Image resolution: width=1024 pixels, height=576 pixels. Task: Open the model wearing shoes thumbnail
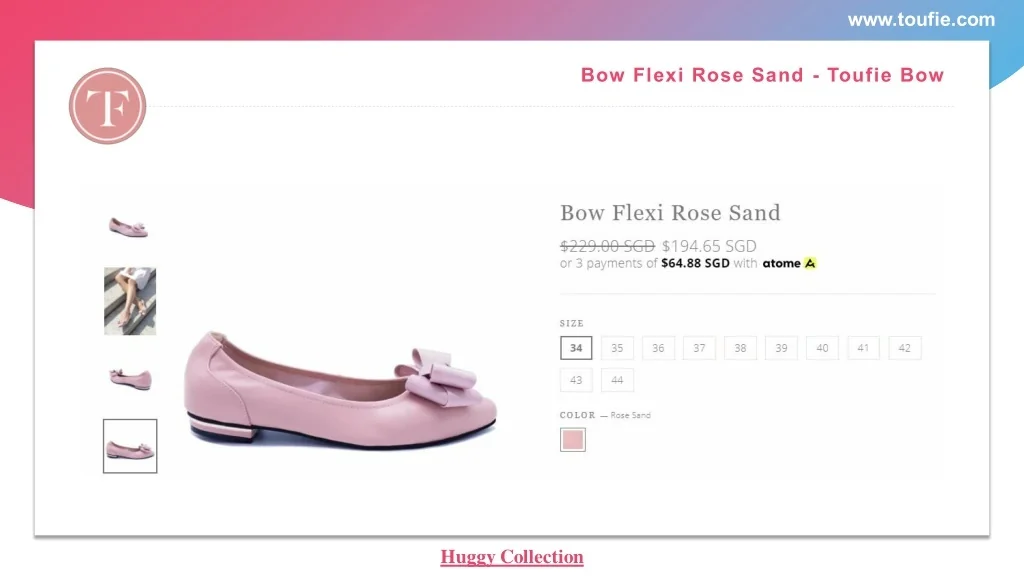click(130, 300)
